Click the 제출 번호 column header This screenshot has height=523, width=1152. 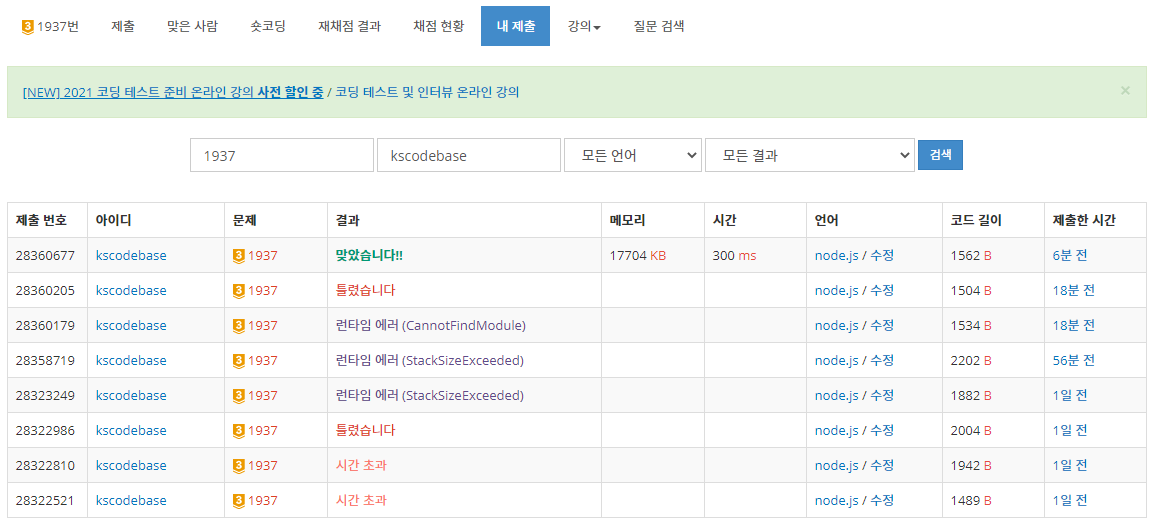[41, 220]
